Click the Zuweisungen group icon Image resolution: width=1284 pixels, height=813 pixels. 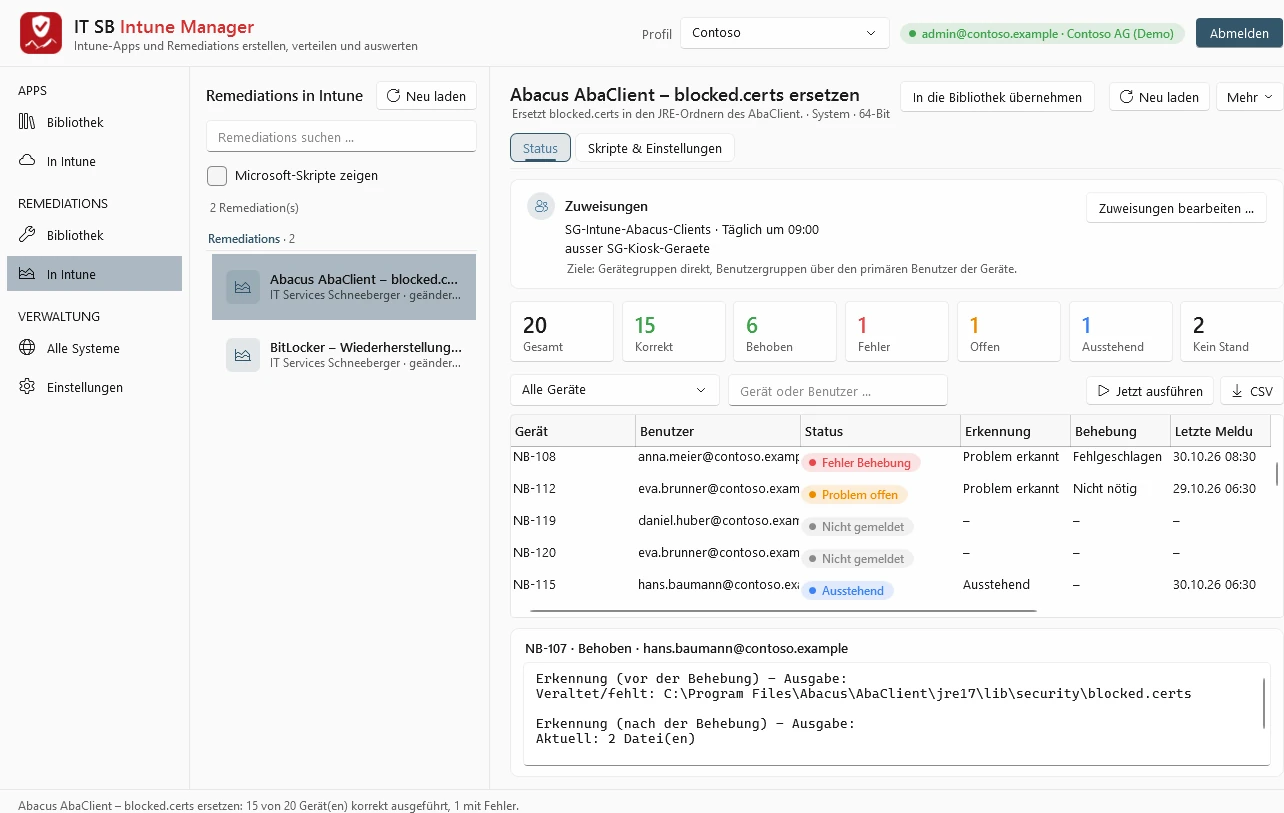tap(541, 206)
